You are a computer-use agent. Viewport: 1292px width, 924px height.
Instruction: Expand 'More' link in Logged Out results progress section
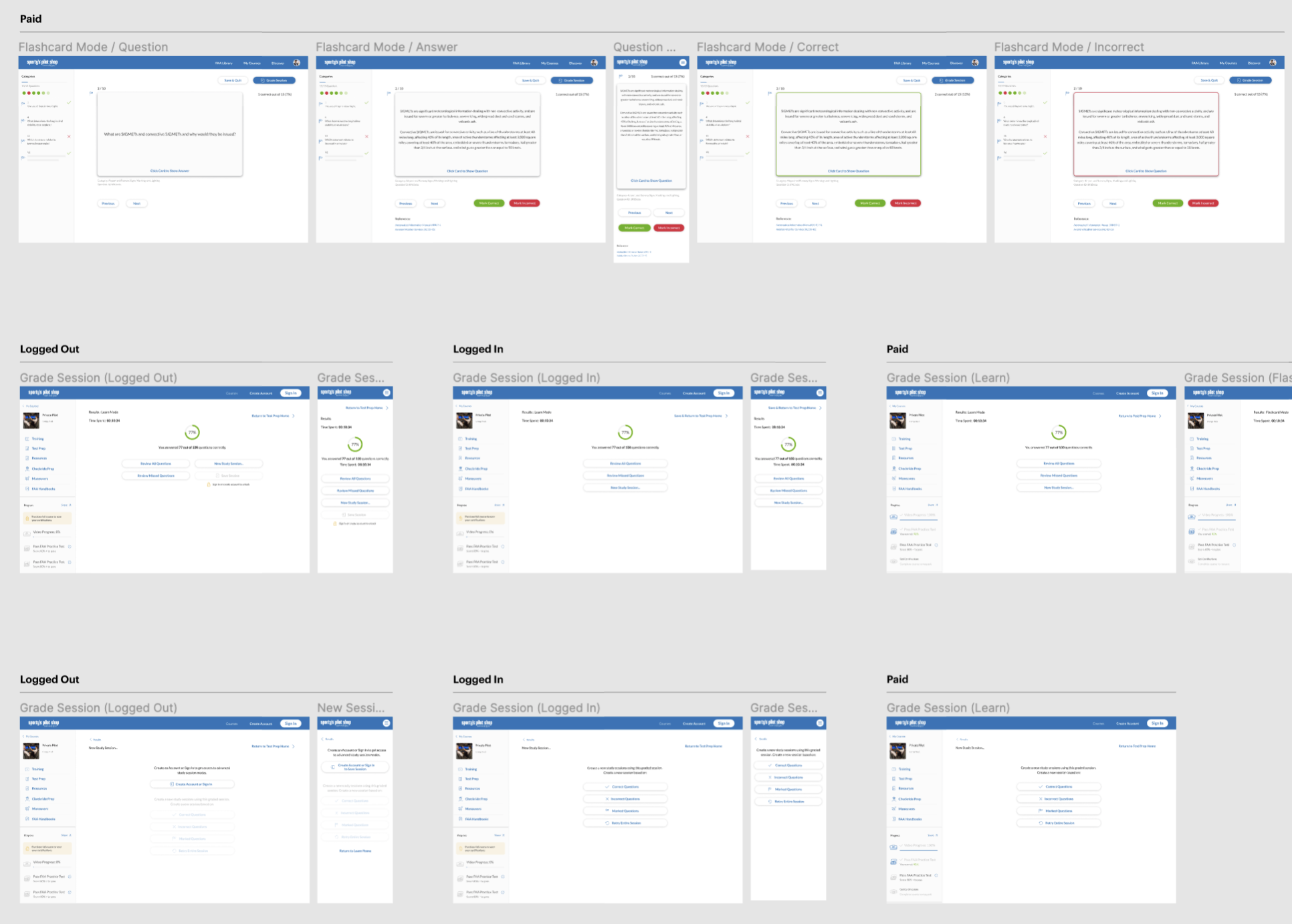tap(66, 505)
